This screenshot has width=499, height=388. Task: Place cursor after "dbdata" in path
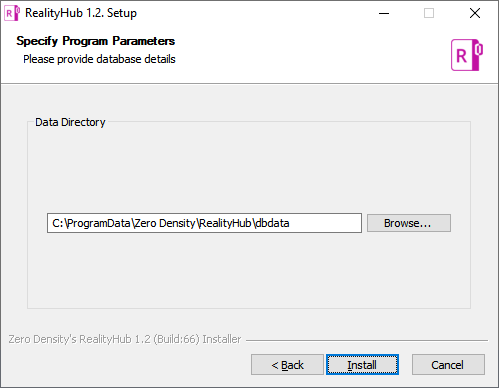290,223
